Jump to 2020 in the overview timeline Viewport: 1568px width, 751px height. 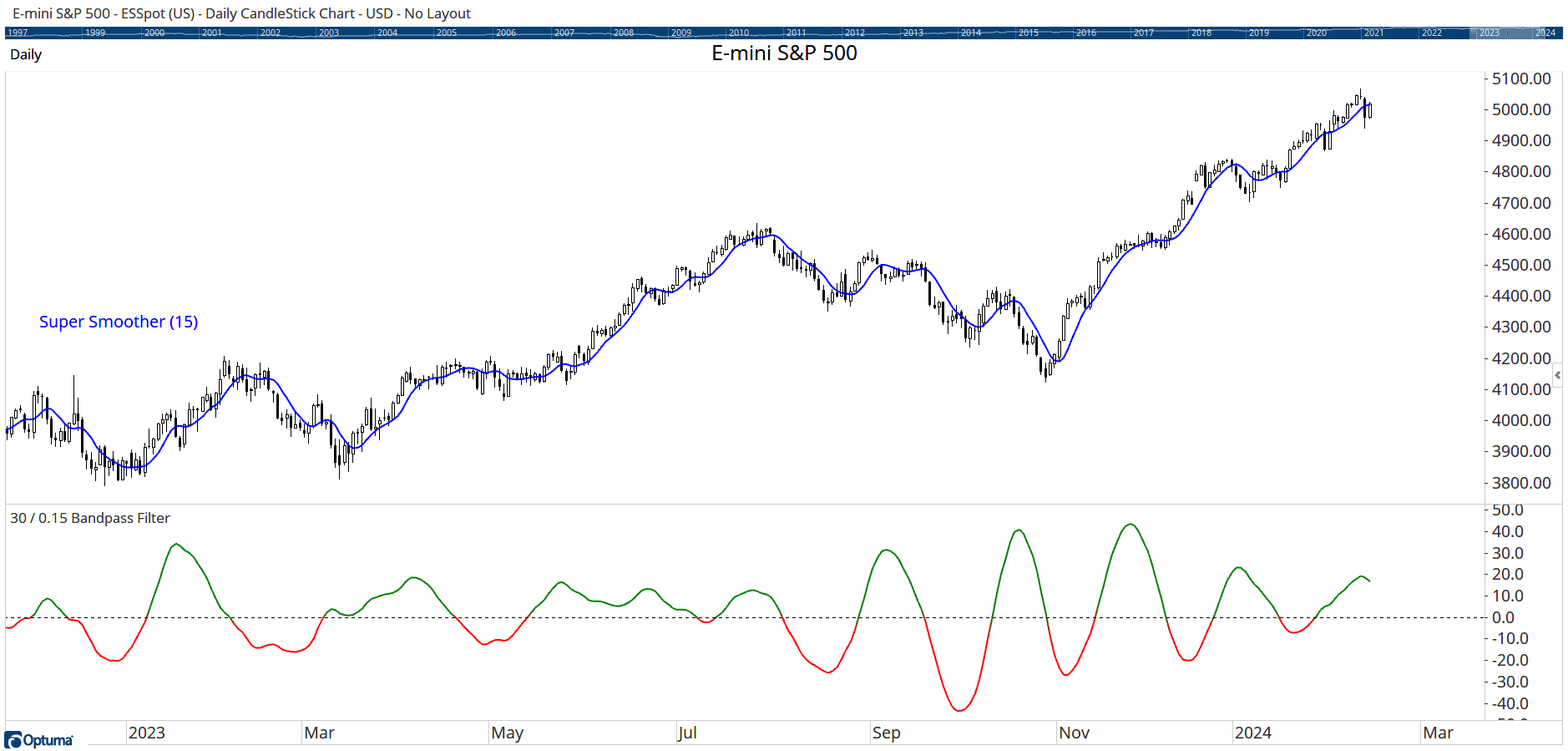1317,33
